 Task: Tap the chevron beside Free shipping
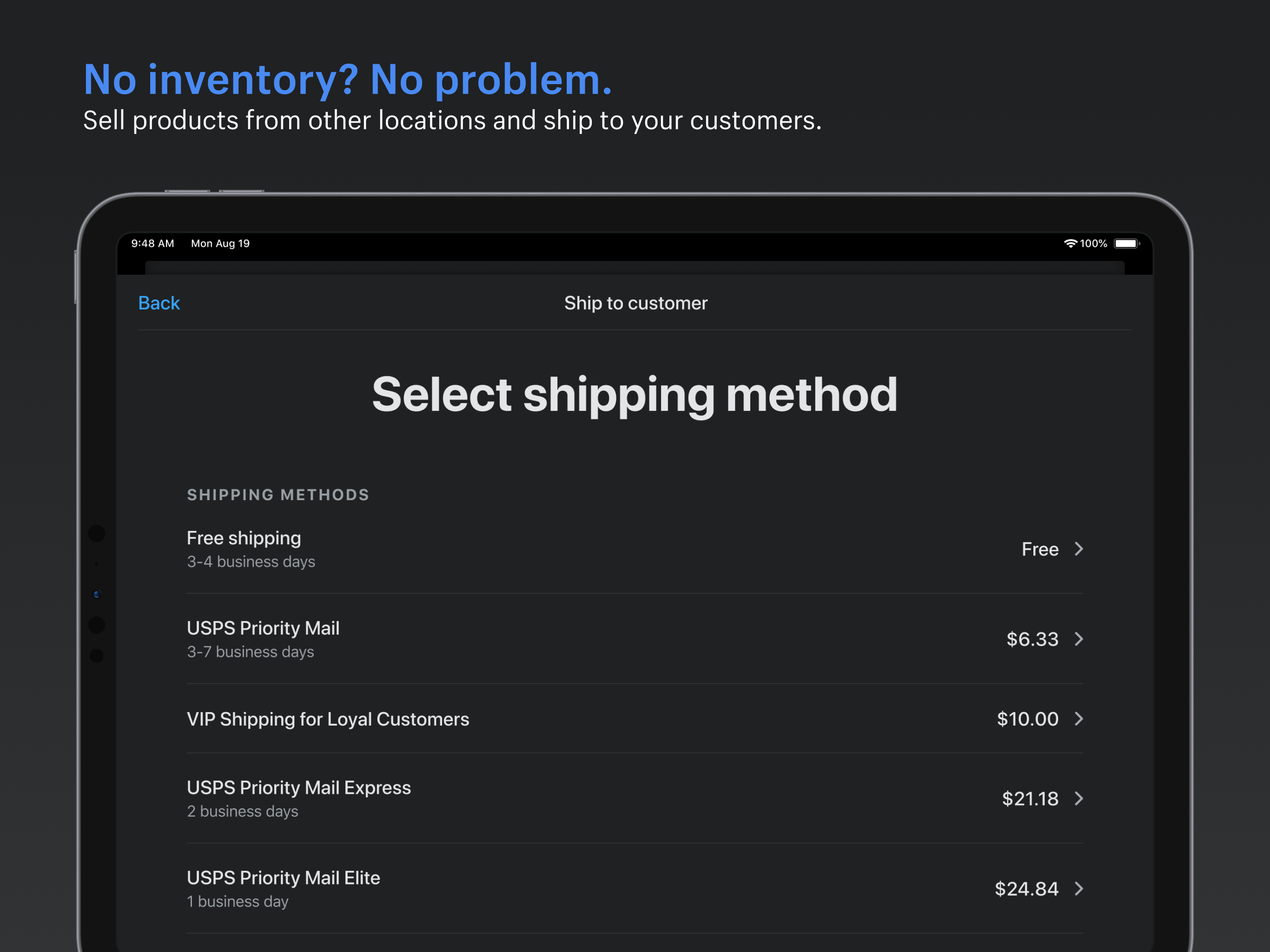(x=1080, y=549)
